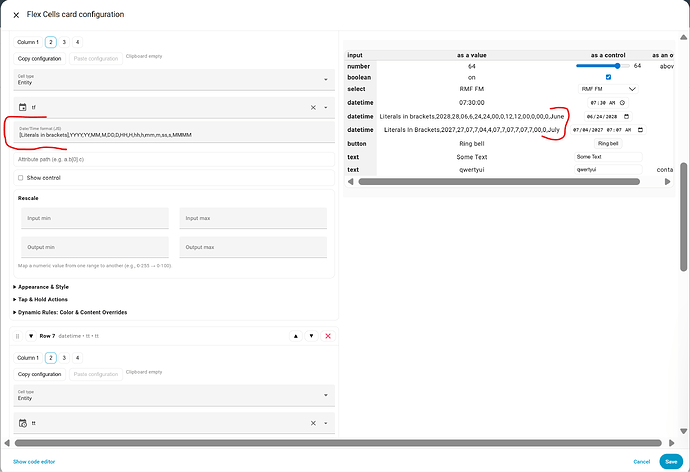Adjust the number slider set at 64
This screenshot has width=690, height=472.
tap(602, 66)
